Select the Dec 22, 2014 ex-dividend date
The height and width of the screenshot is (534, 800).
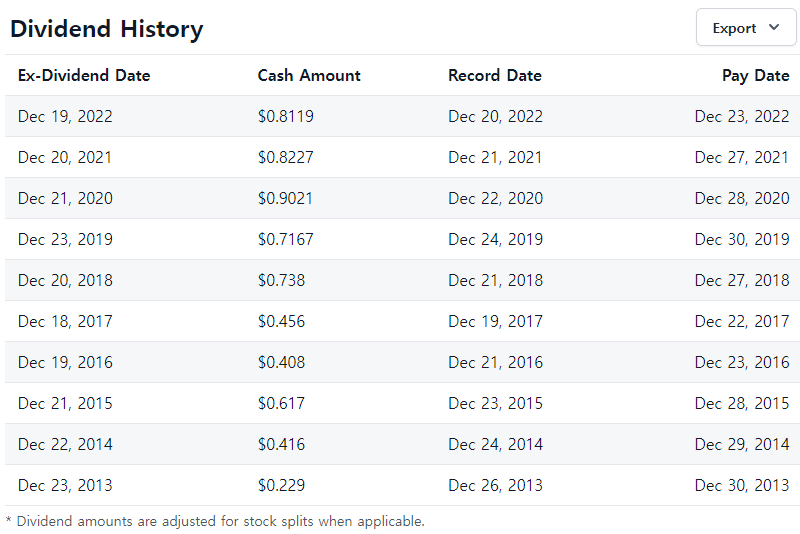click(x=65, y=444)
